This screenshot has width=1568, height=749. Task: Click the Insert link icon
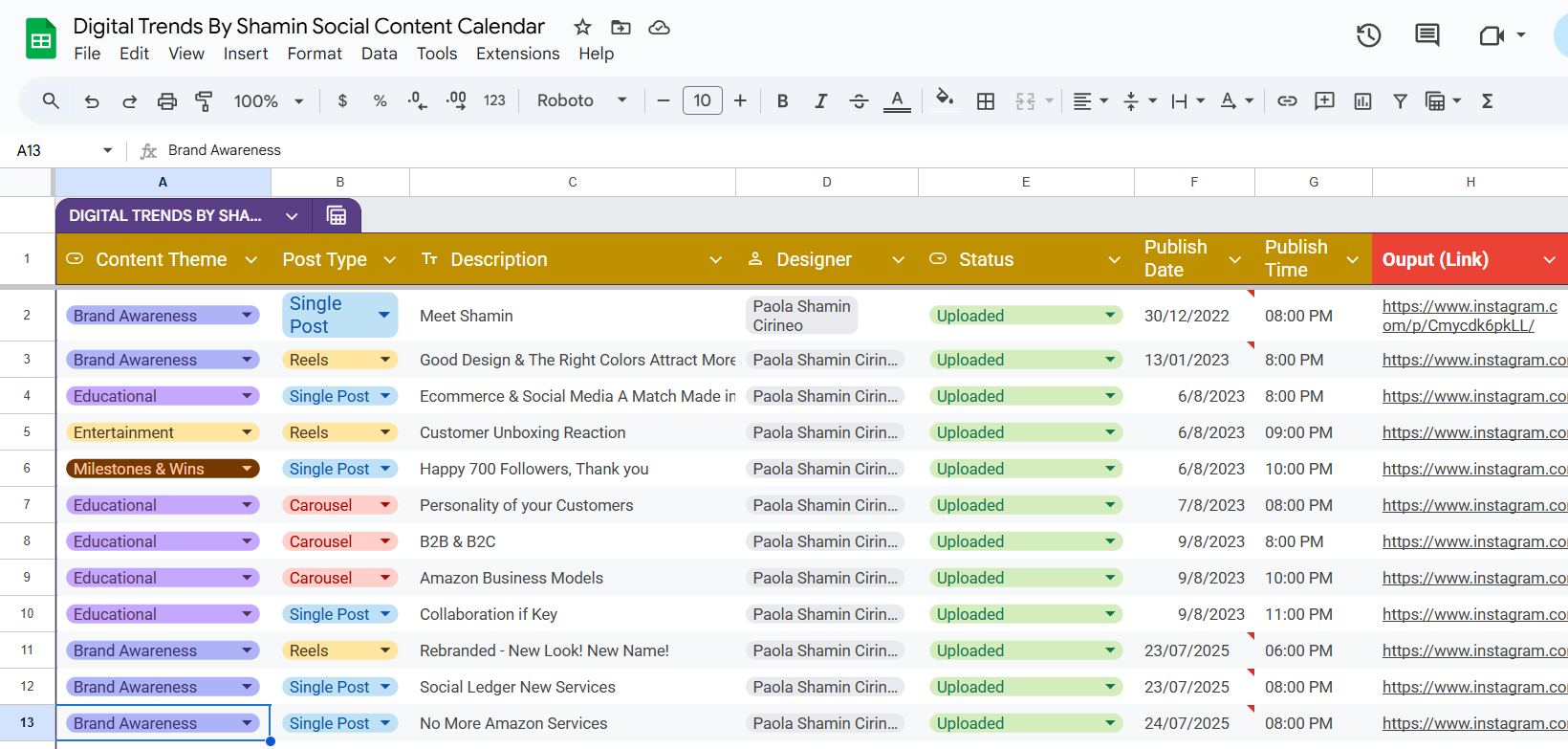(x=1287, y=100)
